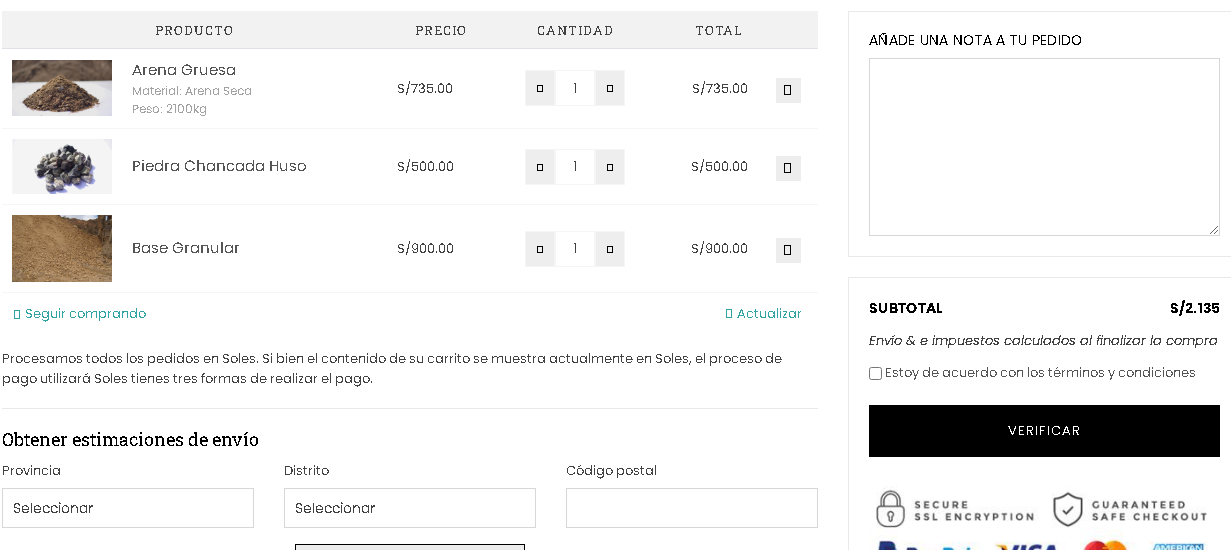Focus the order note text area
The image size is (1231, 550).
pyautogui.click(x=1044, y=147)
